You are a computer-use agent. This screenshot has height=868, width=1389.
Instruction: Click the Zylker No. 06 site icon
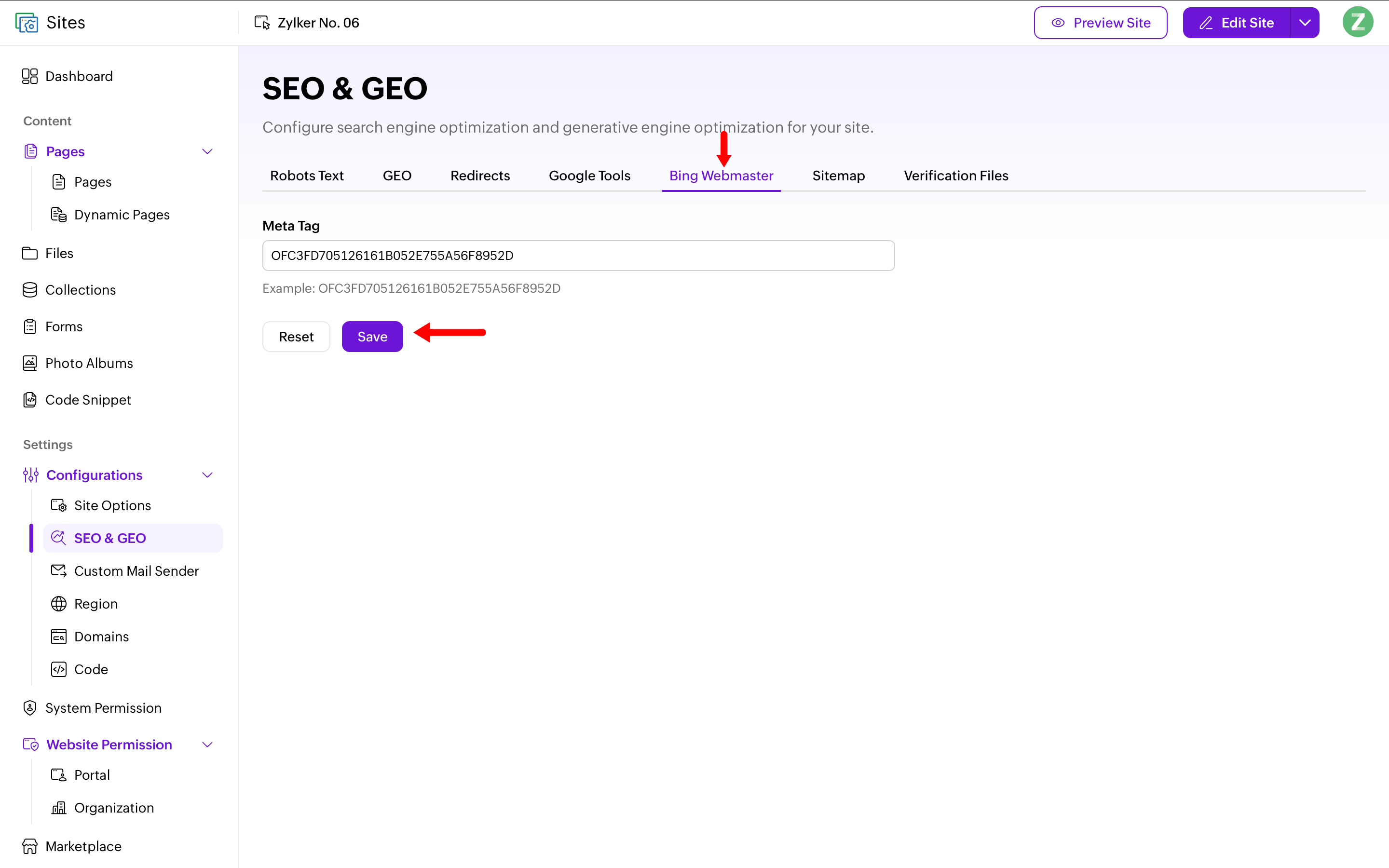coord(262,23)
